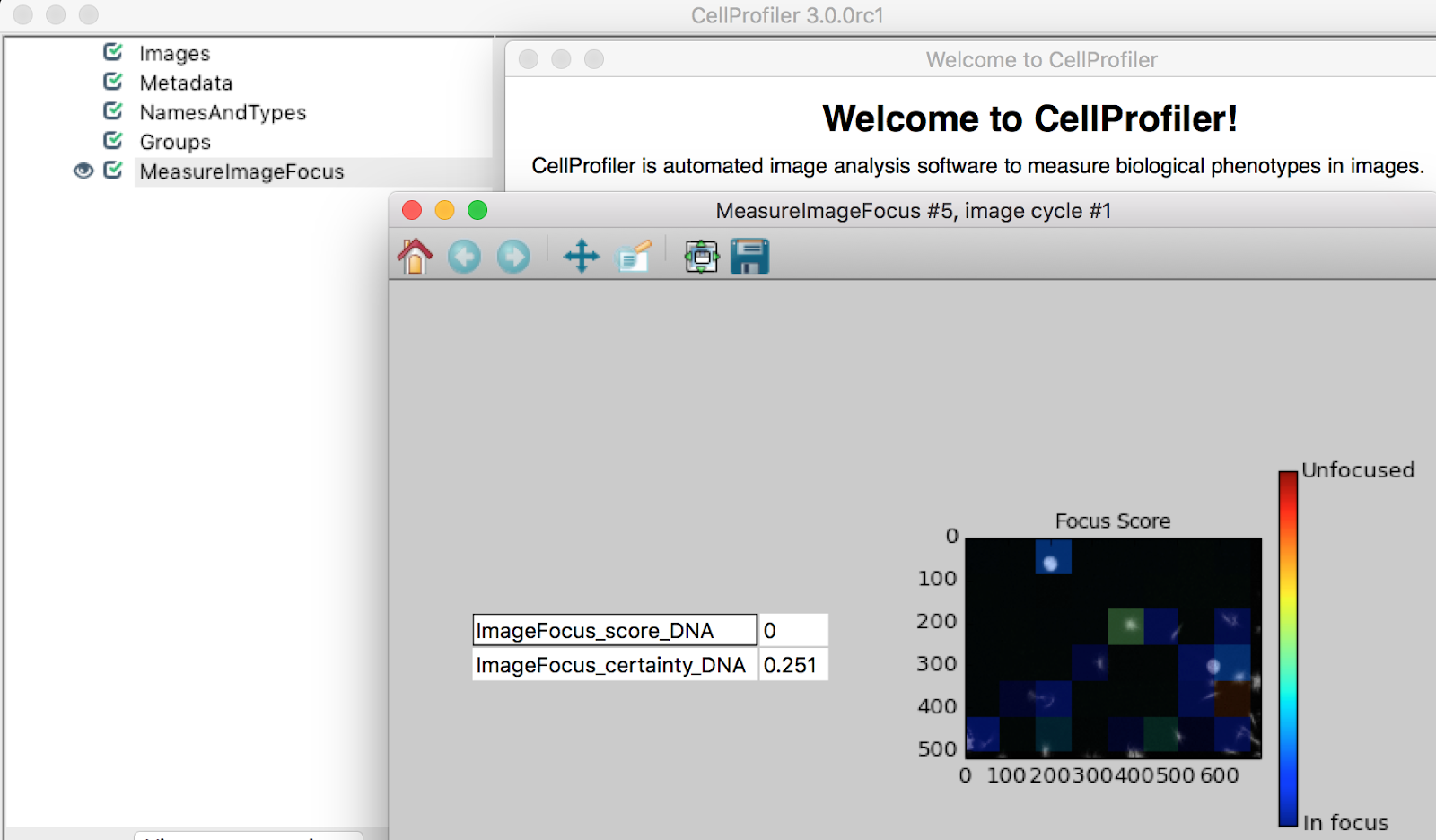The image size is (1436, 840).
Task: Click the "Unfocused" colorbar label
Action: pyautogui.click(x=1358, y=470)
